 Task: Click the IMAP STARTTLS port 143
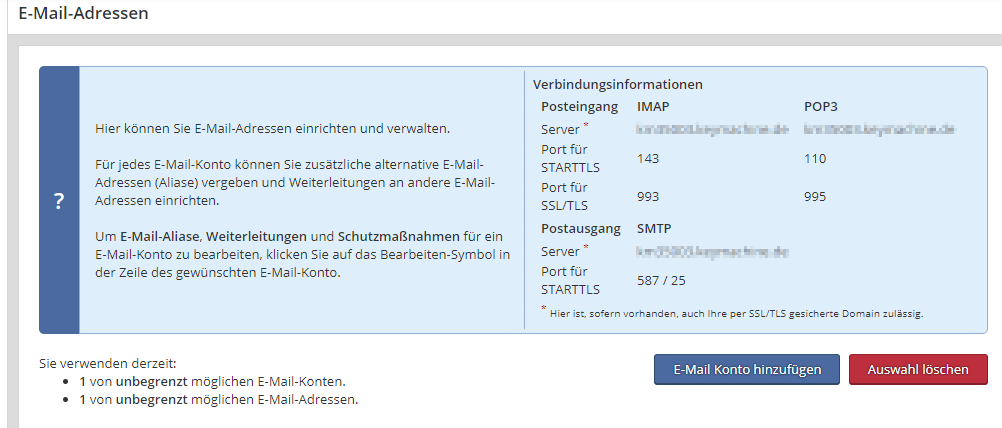point(648,158)
